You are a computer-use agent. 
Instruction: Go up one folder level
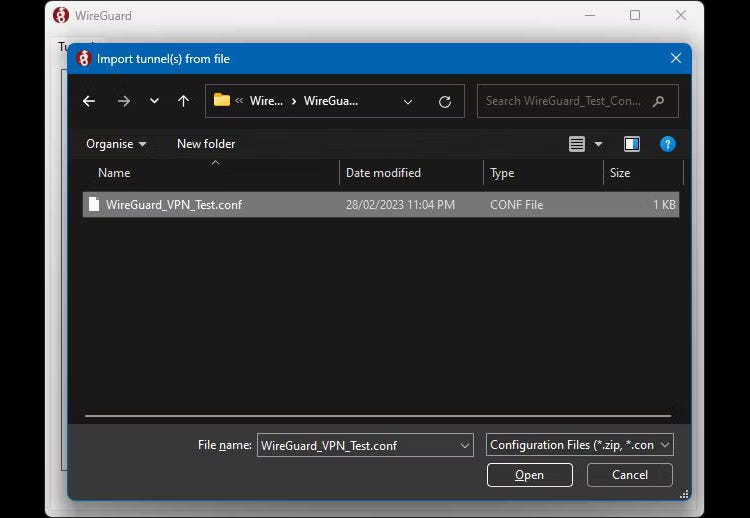[183, 101]
